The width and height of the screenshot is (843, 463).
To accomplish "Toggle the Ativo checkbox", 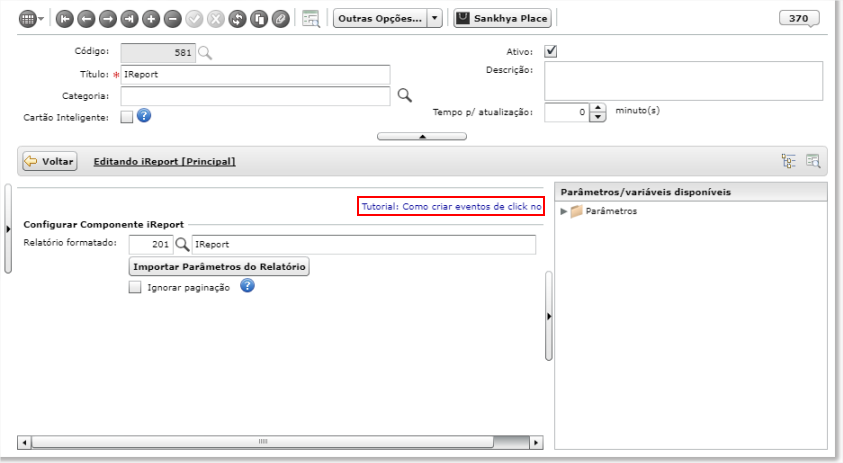I will point(551,52).
